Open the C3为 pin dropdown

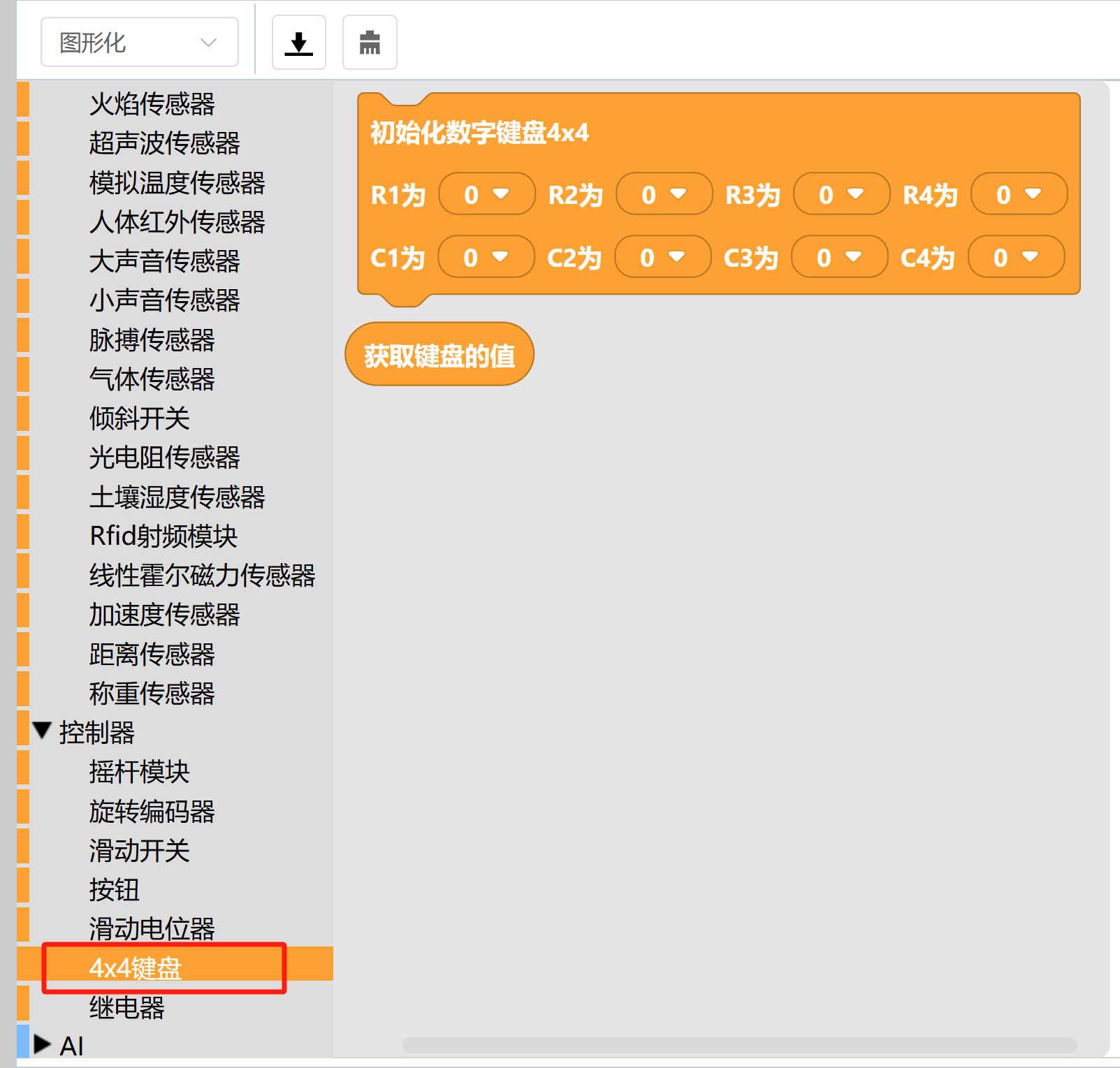[839, 257]
